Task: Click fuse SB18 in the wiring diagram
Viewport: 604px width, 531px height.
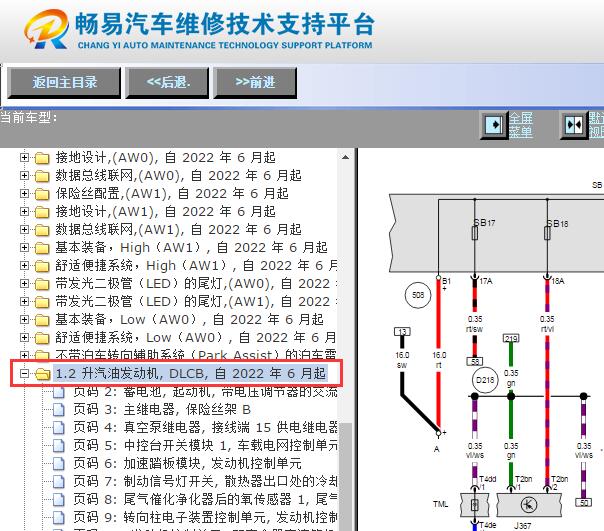Action: coord(547,233)
